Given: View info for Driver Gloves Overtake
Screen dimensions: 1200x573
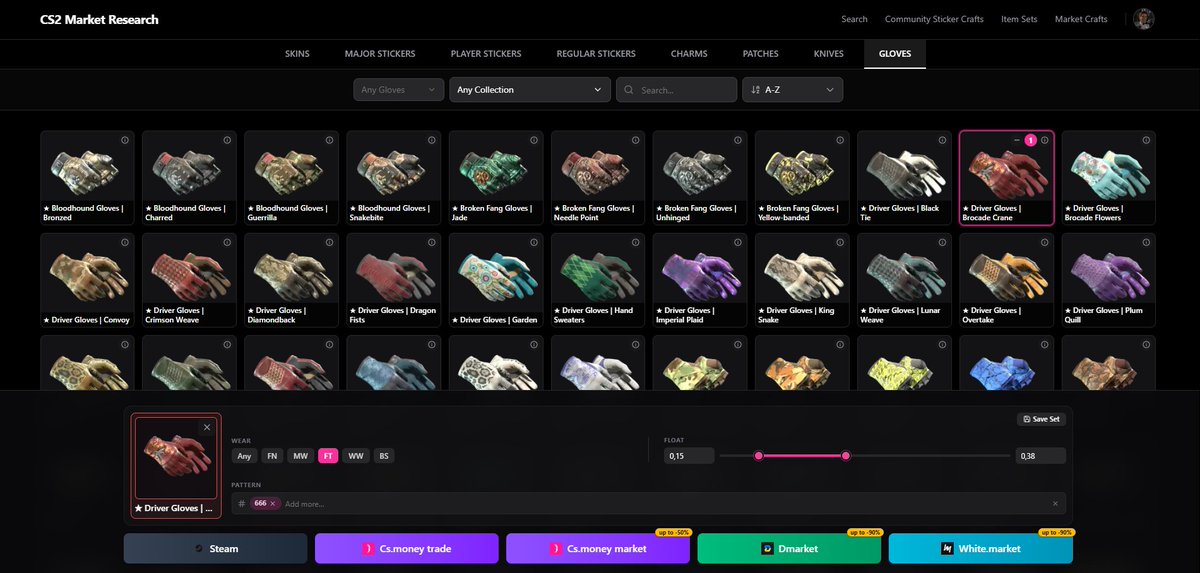Looking at the screenshot, I should coord(1043,242).
